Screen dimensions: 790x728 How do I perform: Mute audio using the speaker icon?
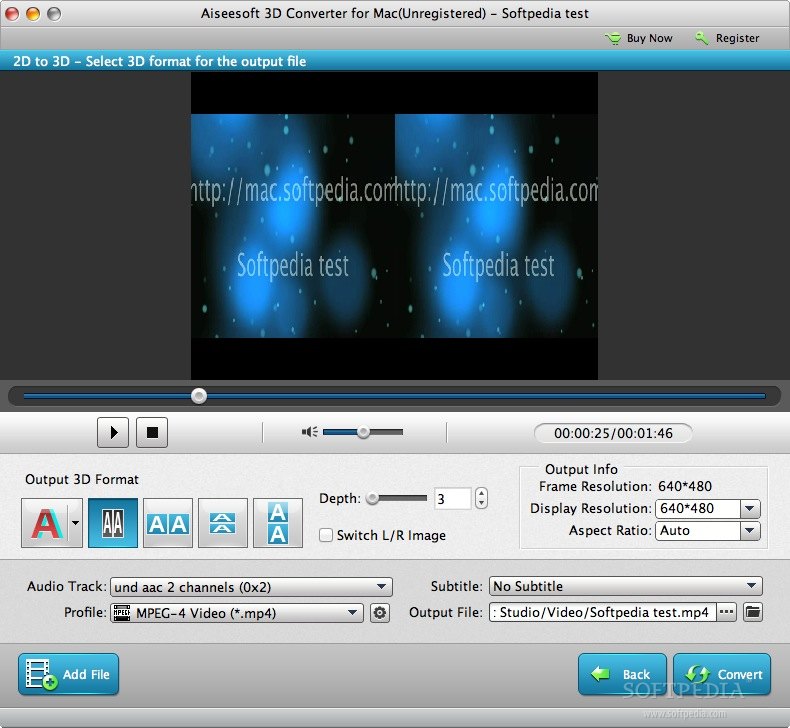(x=309, y=432)
